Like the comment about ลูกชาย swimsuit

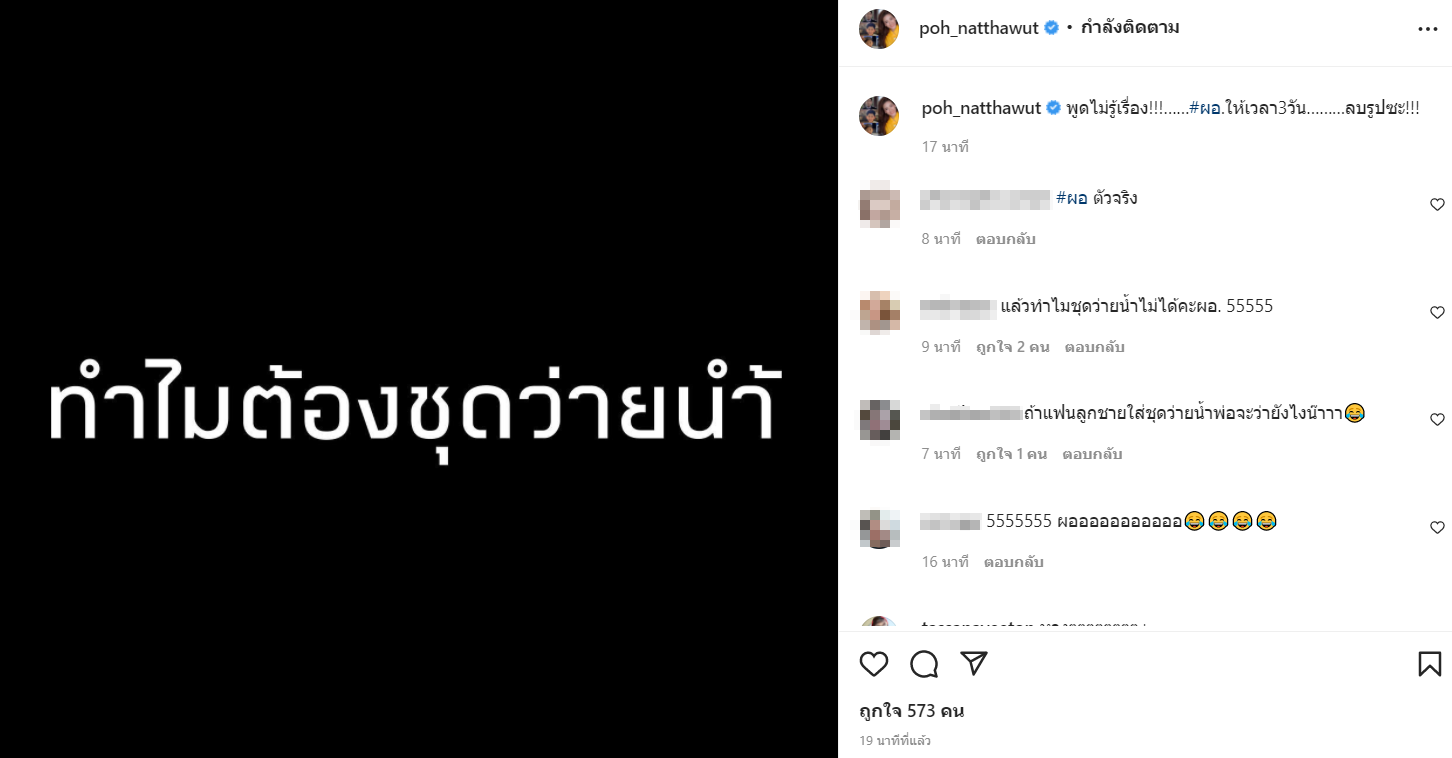tap(1437, 420)
